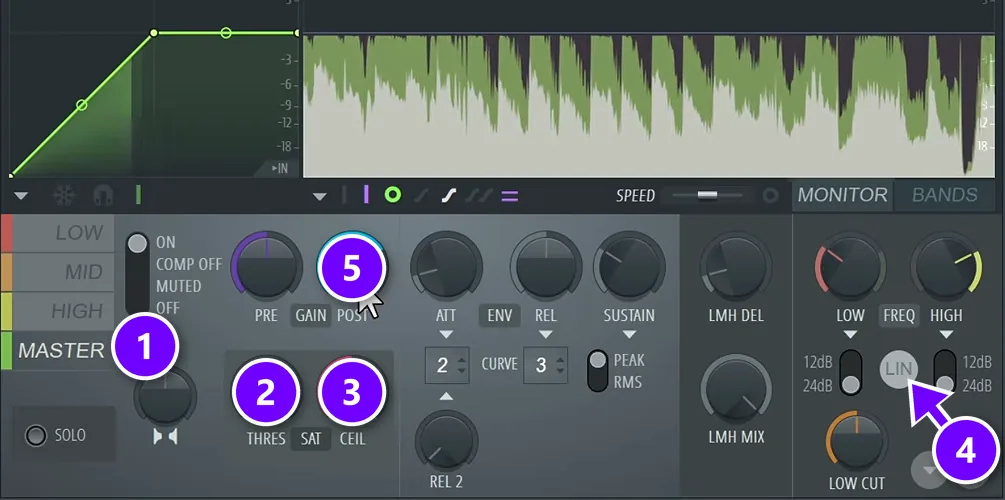1005x500 pixels.
Task: Open the dropdown arrow under LOW frequency
Action: [x=850, y=335]
